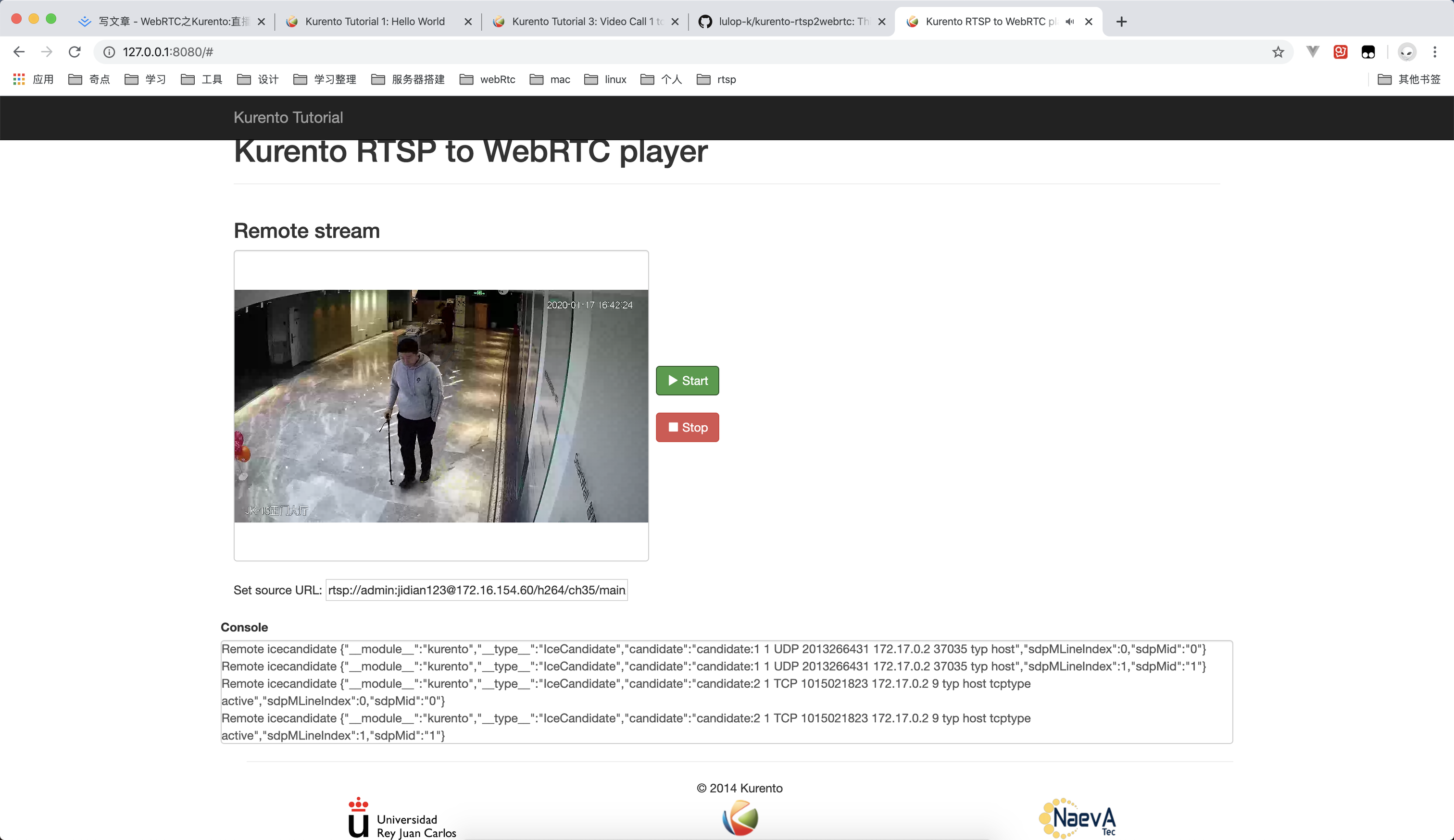The image size is (1454, 840).
Task: Open the browser profile avatar
Action: coord(1407,52)
